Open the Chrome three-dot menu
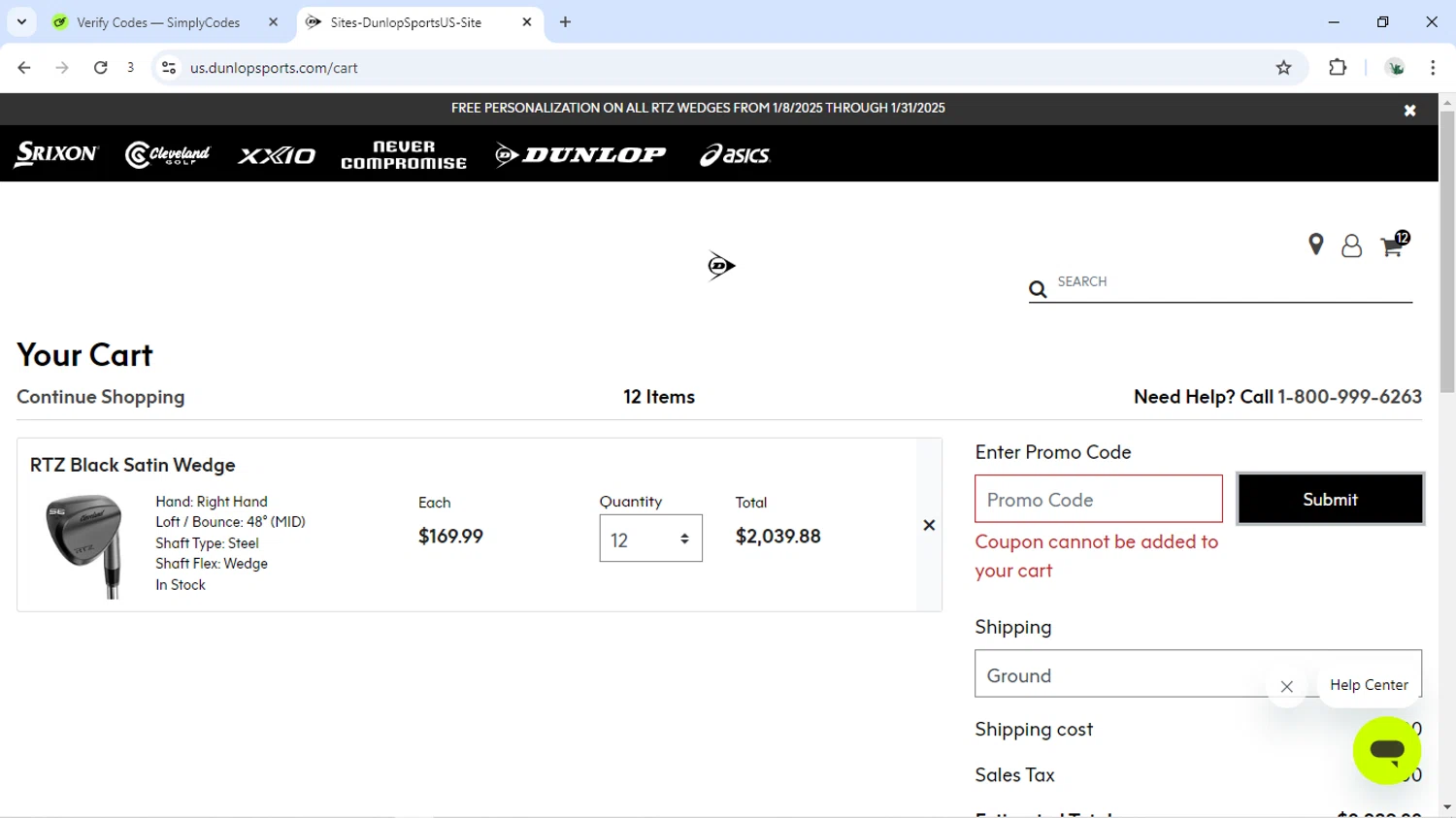Screen dimensions: 1456x818 pyautogui.click(x=1433, y=68)
